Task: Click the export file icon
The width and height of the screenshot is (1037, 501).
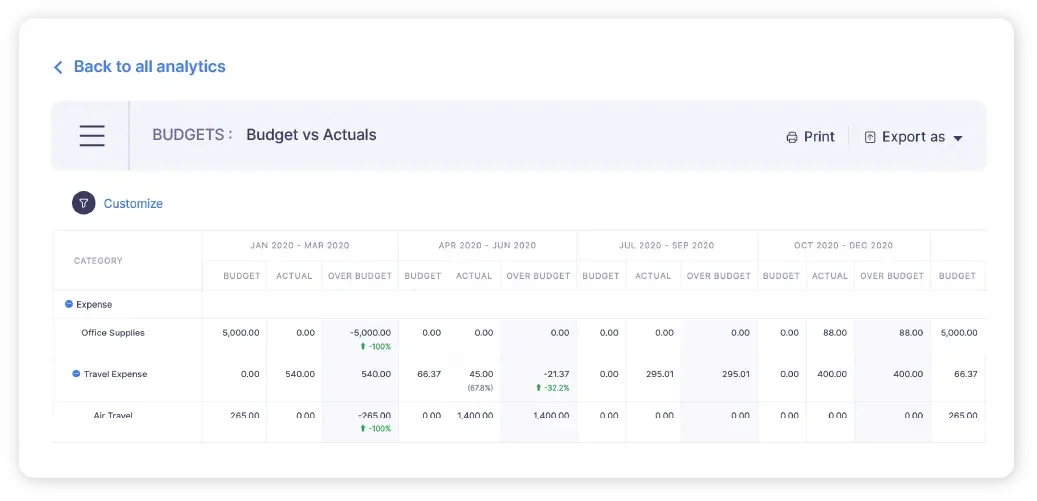Action: [x=870, y=137]
